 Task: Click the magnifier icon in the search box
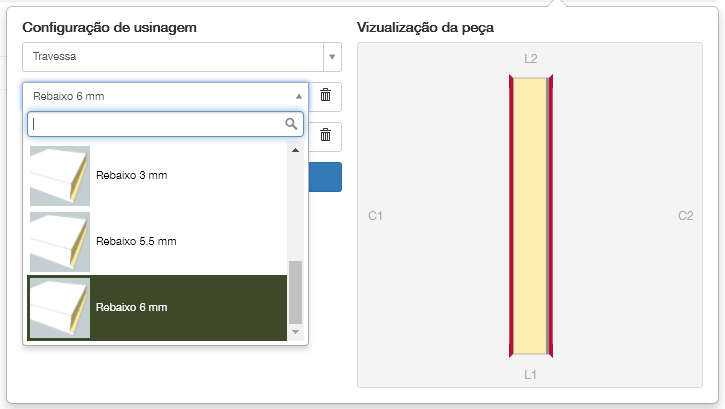pyautogui.click(x=292, y=124)
